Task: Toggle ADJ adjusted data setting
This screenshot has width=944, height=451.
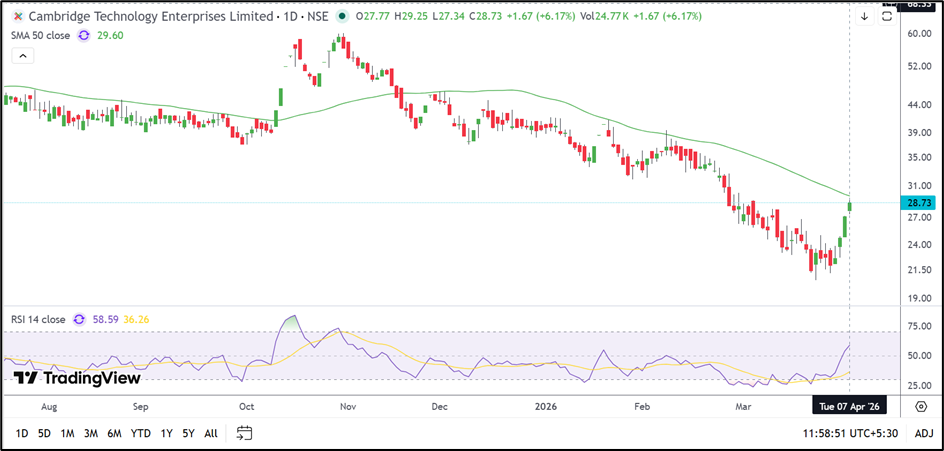Action: pyautogui.click(x=923, y=433)
